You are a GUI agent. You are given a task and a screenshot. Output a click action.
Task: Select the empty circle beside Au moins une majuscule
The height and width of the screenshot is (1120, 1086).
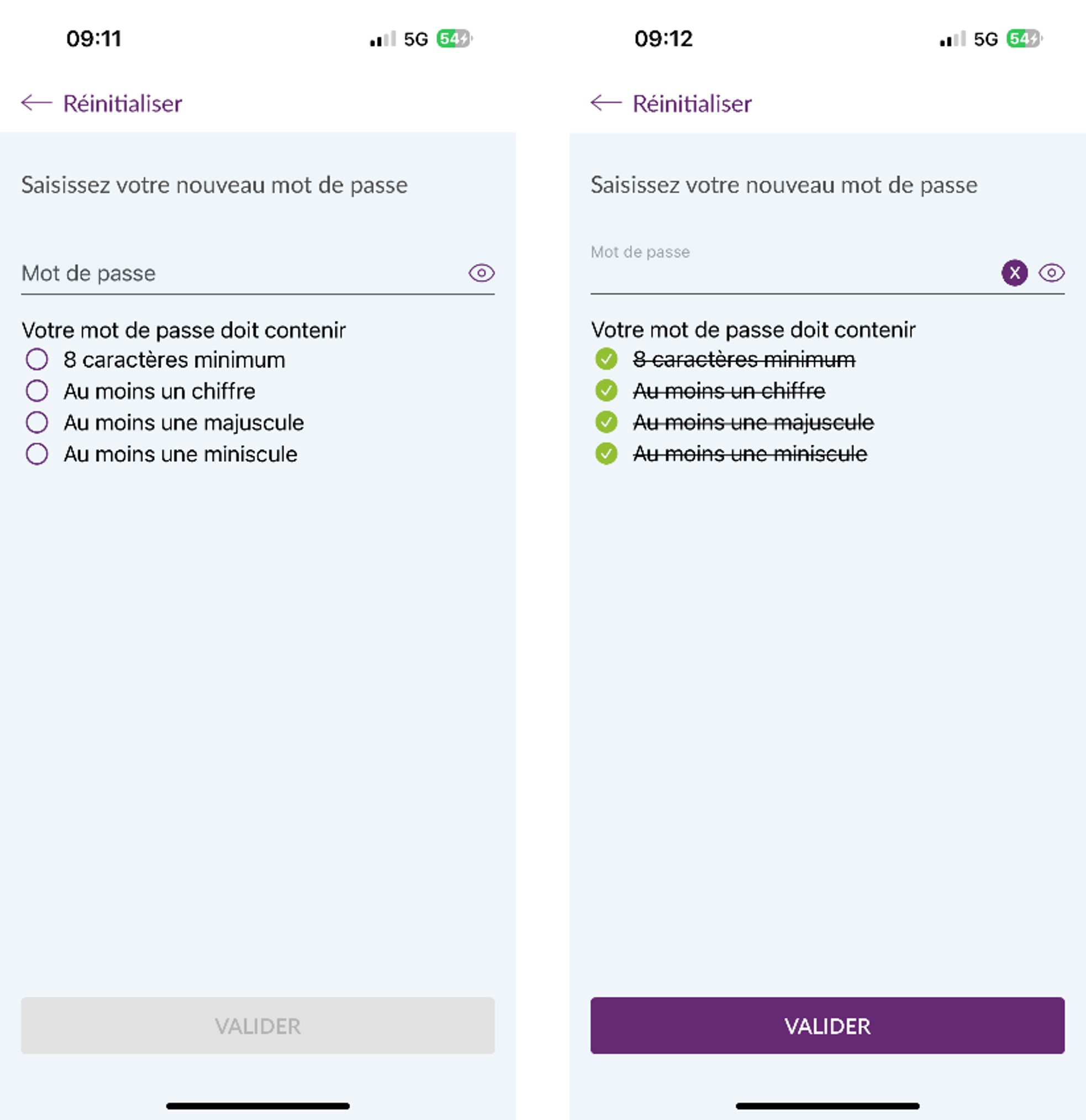pos(37,422)
